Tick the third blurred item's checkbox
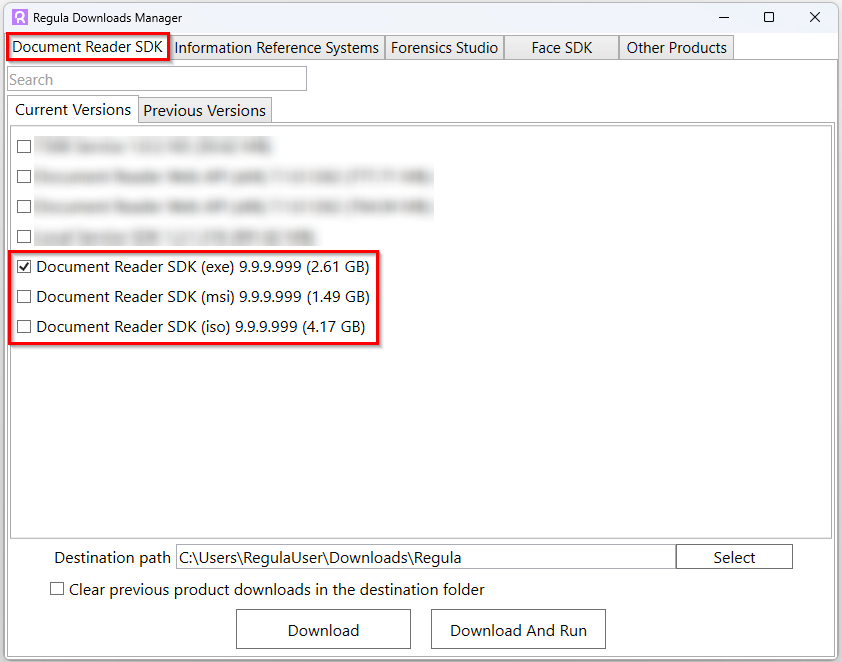 pos(24,206)
